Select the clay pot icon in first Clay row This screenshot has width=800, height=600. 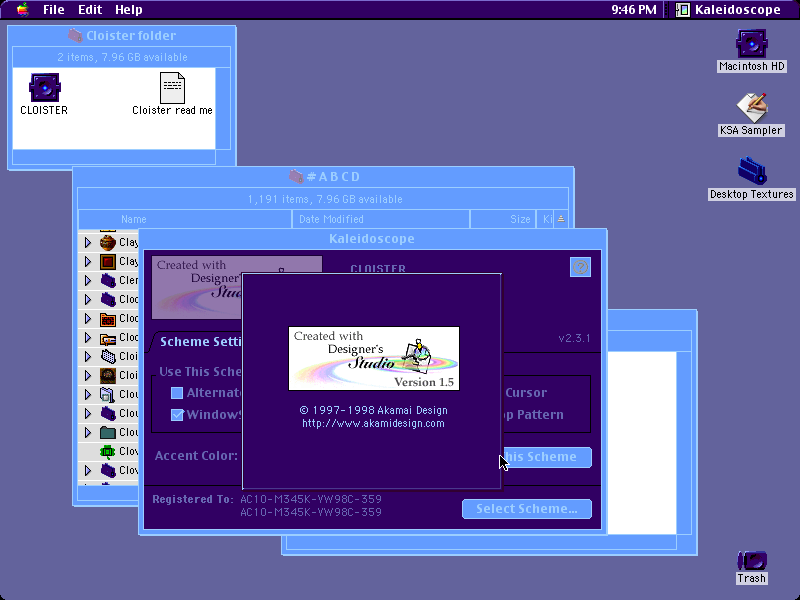pyautogui.click(x=108, y=242)
